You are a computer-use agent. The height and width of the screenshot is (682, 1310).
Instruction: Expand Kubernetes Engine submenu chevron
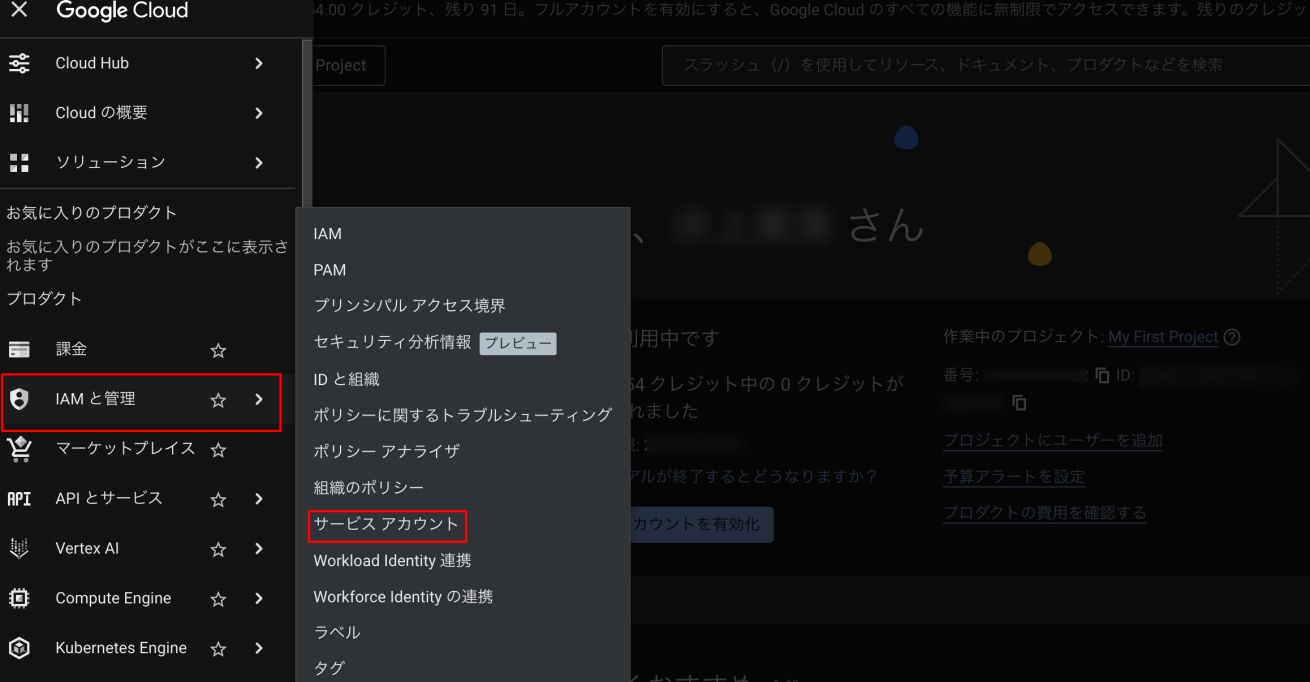coord(259,648)
